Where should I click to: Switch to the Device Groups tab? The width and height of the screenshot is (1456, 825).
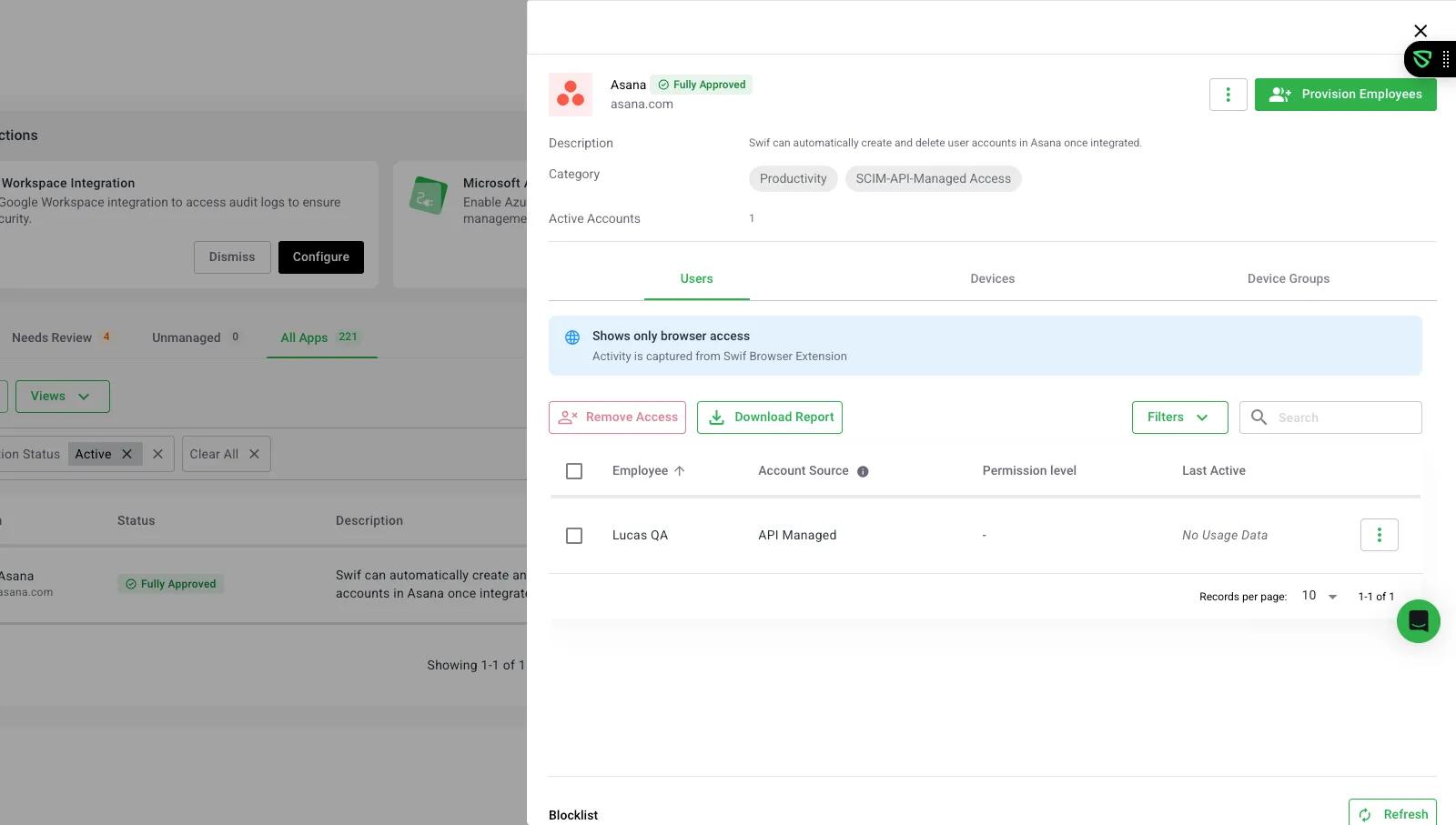click(1288, 279)
